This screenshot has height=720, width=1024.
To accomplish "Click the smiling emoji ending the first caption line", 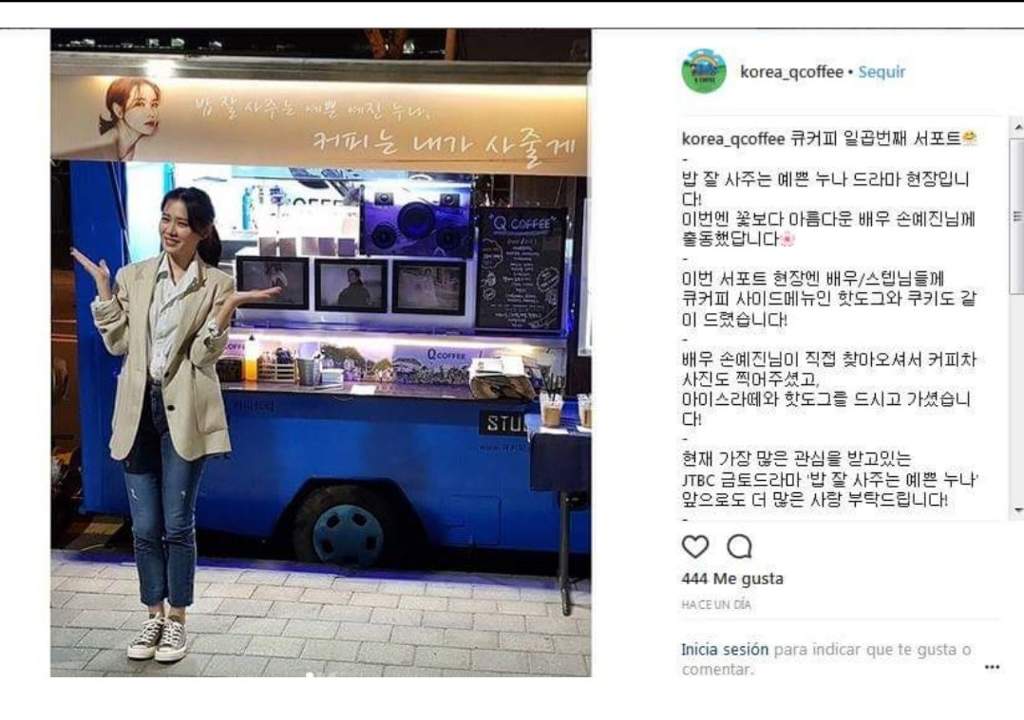I will pyautogui.click(x=969, y=138).
